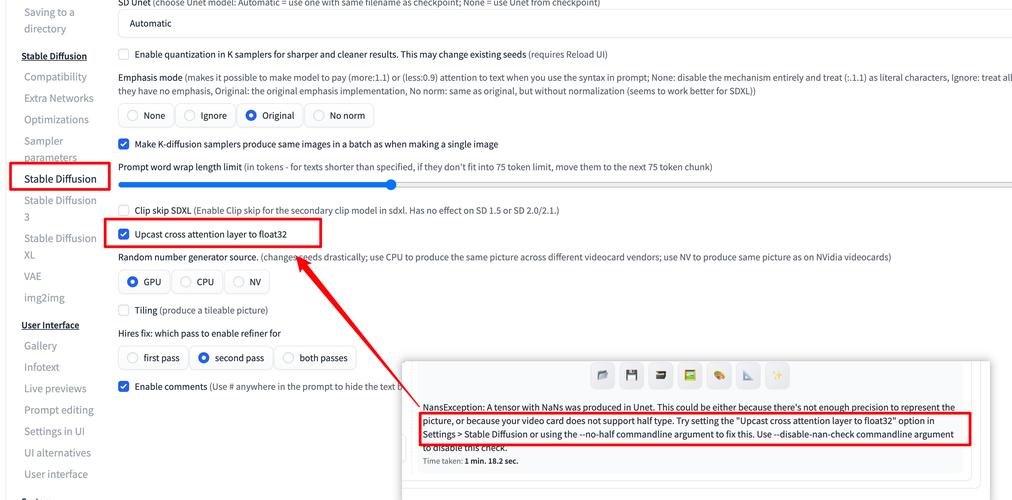Open Optimizations settings page
Viewport: 1012px width, 500px height.
pos(57,119)
